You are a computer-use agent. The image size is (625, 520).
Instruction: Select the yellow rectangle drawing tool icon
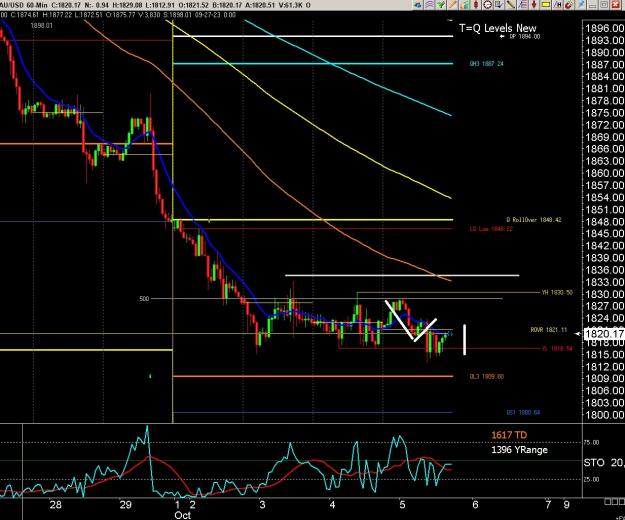tap(546, 5)
